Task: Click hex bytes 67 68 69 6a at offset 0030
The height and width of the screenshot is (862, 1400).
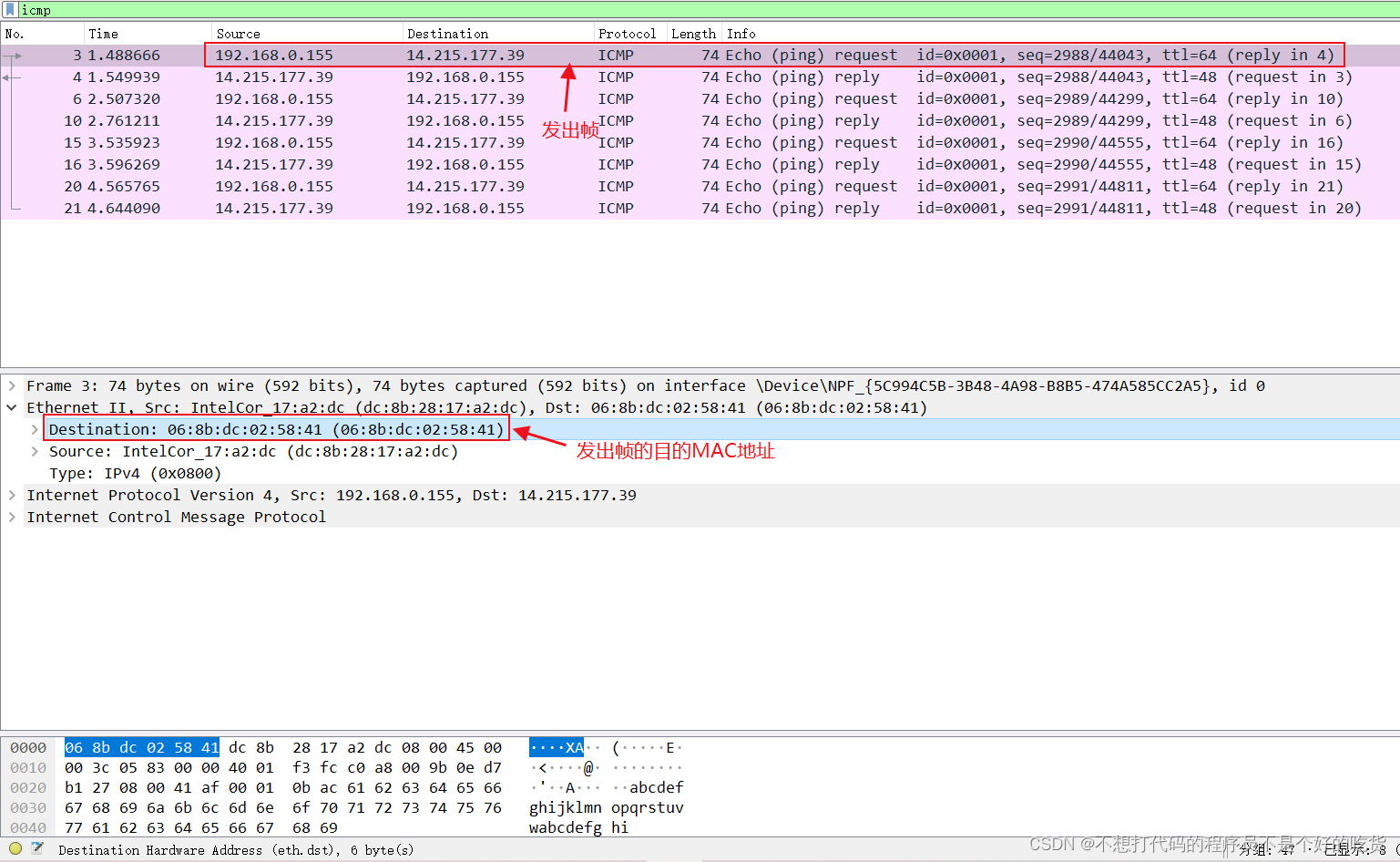Action: (115, 808)
